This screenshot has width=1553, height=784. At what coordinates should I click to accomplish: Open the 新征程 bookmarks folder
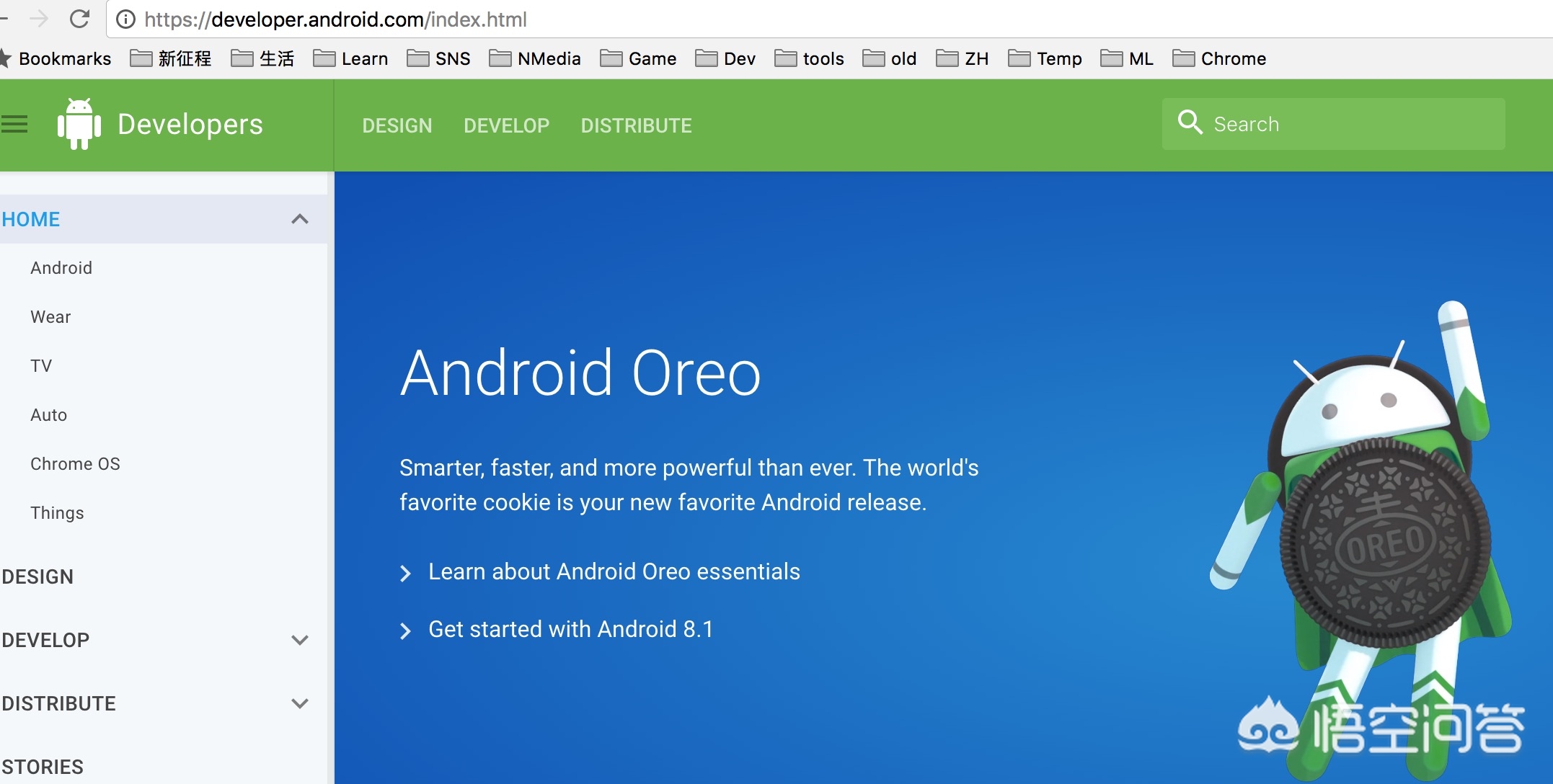click(x=171, y=58)
